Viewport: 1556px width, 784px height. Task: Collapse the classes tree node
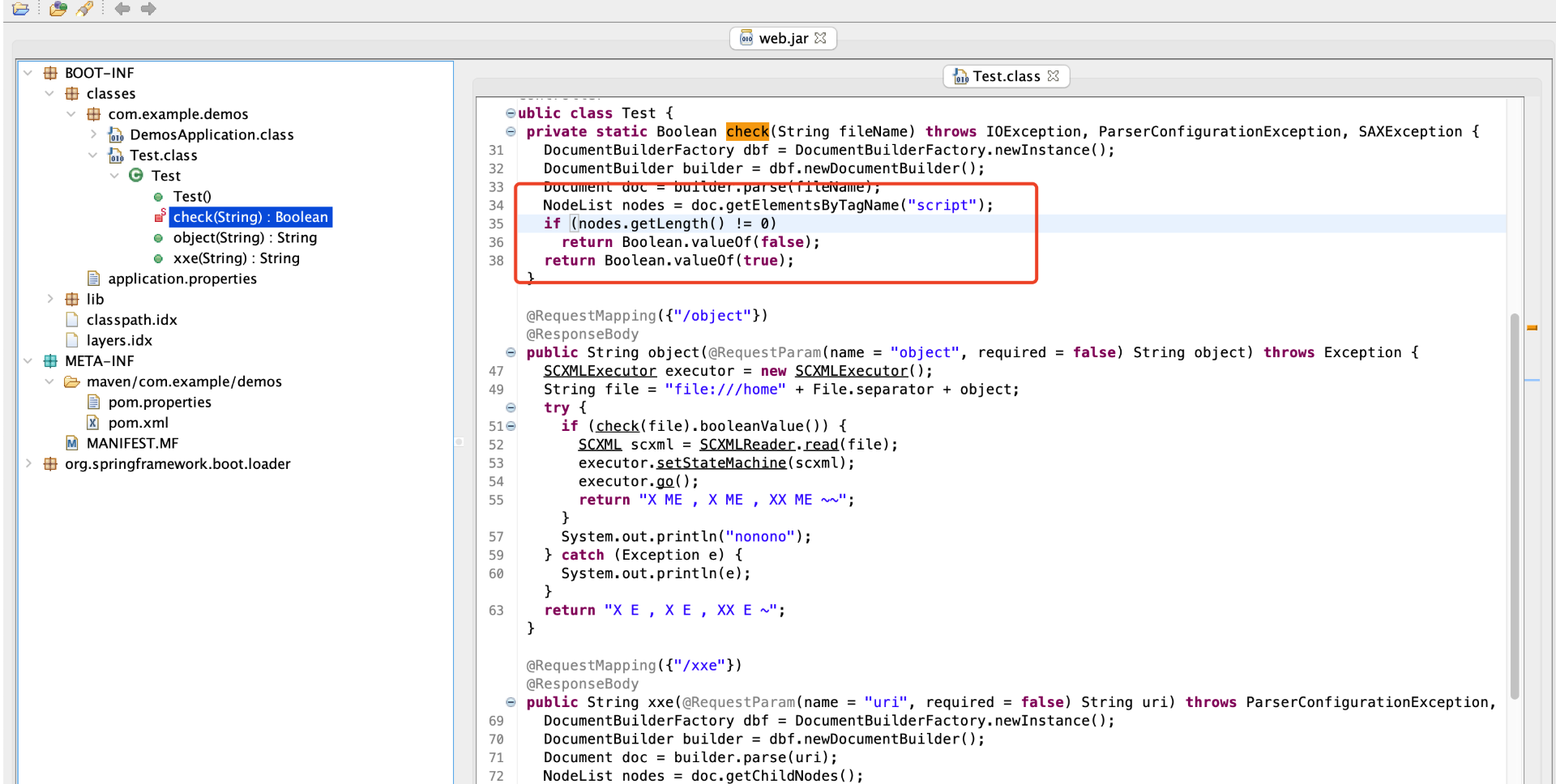click(x=49, y=93)
